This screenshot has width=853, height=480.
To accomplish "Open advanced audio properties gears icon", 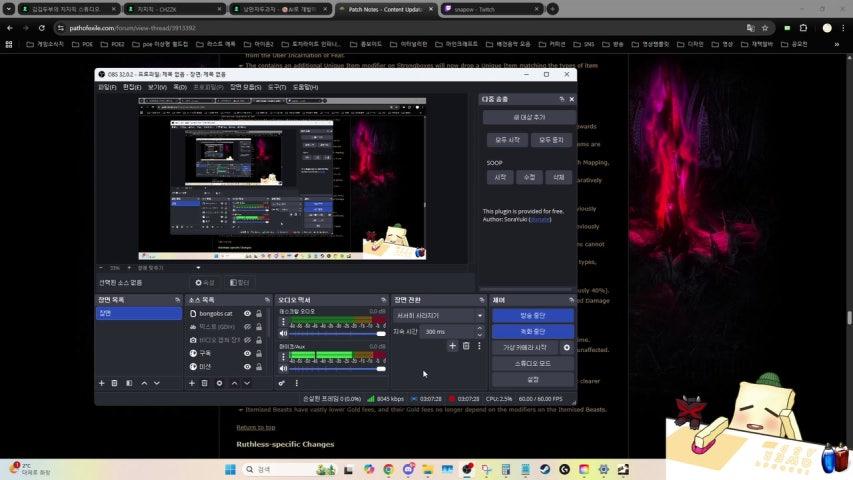I will click(282, 383).
